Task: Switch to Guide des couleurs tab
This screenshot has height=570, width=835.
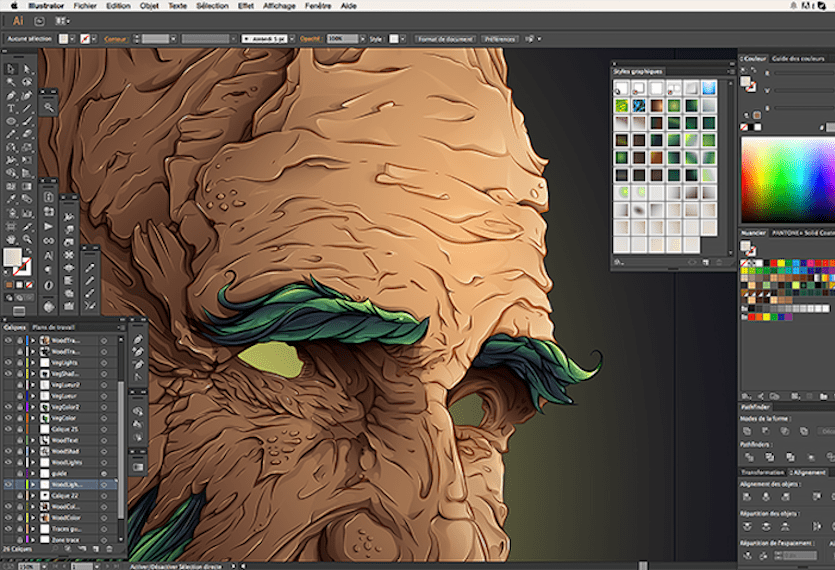Action: [x=798, y=59]
